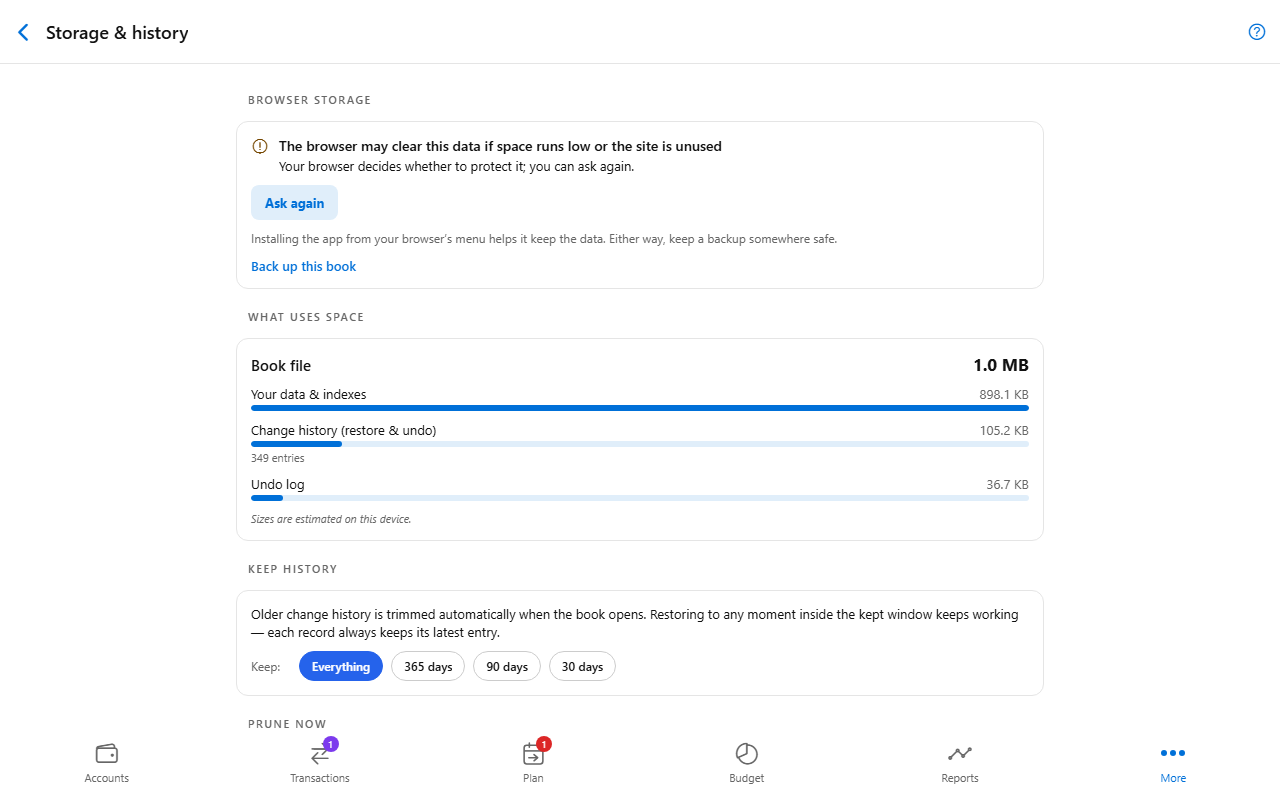Click the Storage & history page title

click(x=117, y=32)
